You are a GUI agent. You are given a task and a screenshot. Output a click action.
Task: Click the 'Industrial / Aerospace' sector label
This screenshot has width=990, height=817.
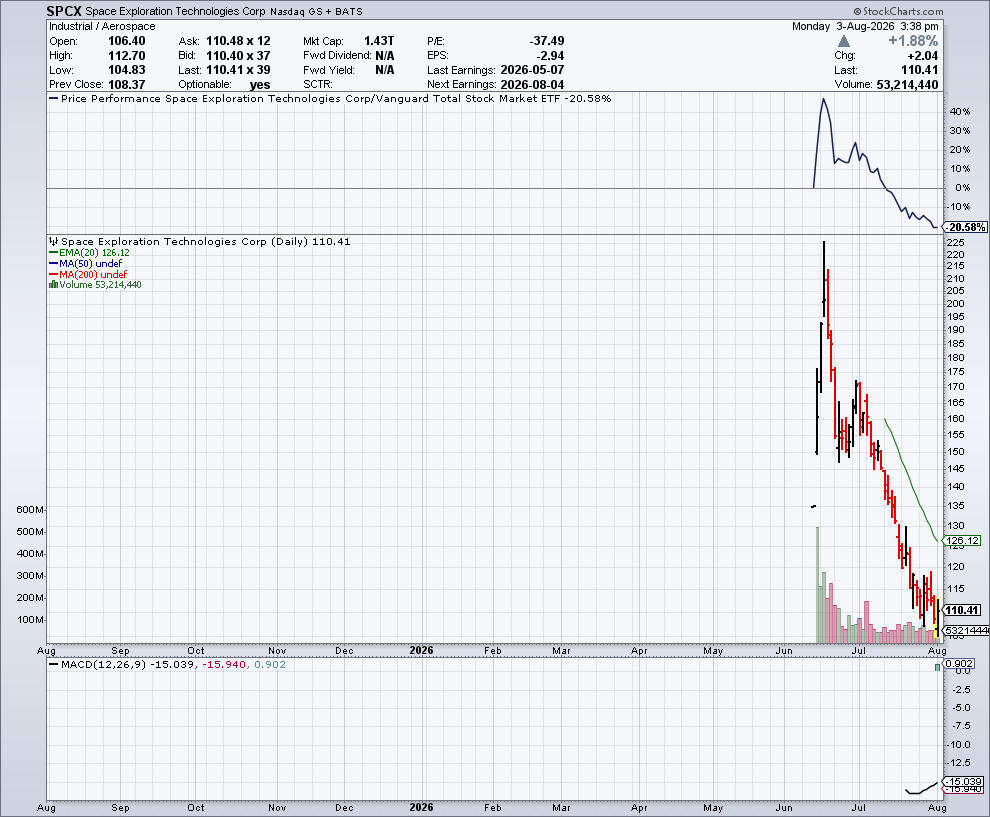[102, 27]
